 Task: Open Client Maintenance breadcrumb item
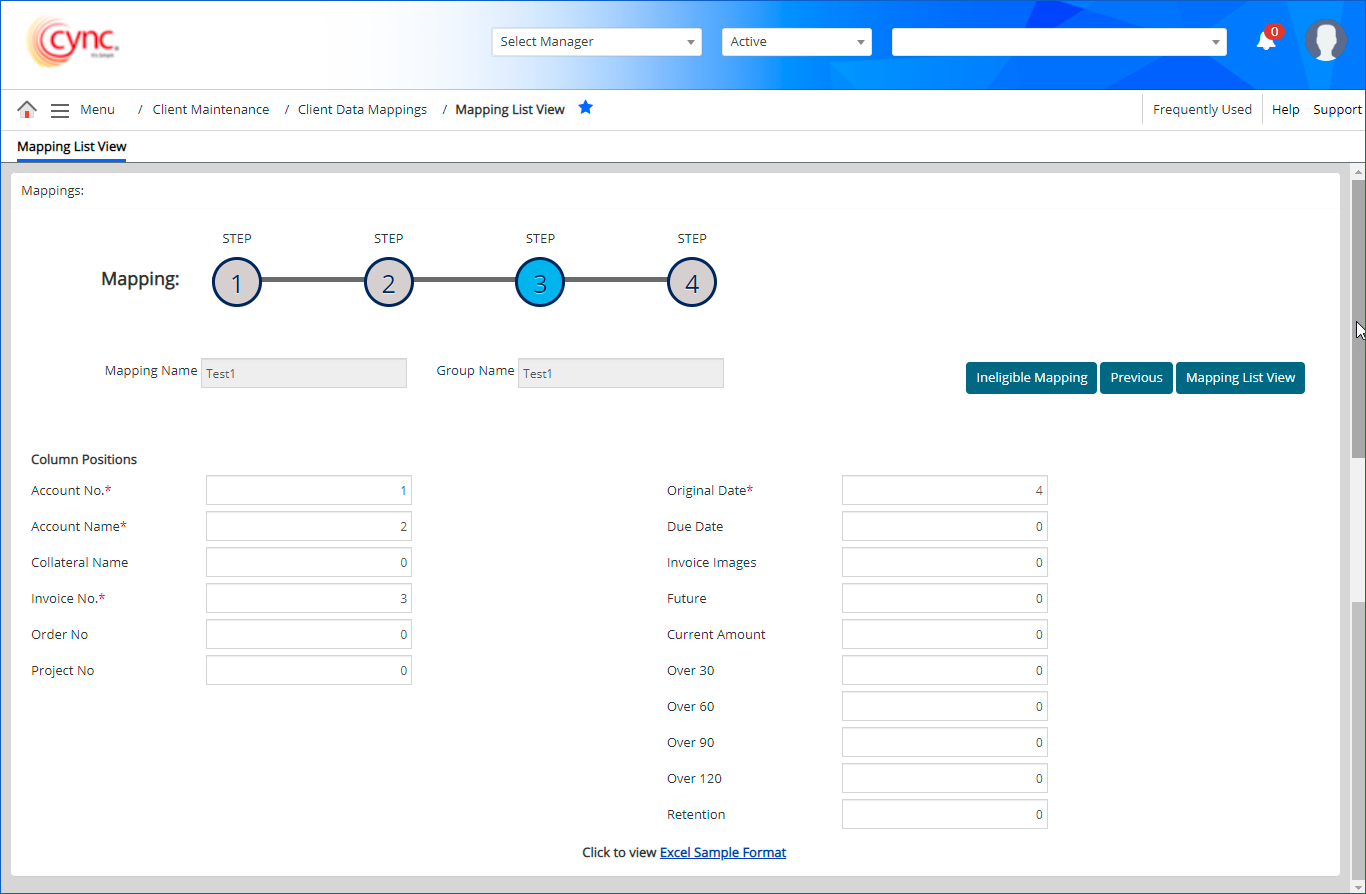pos(210,110)
